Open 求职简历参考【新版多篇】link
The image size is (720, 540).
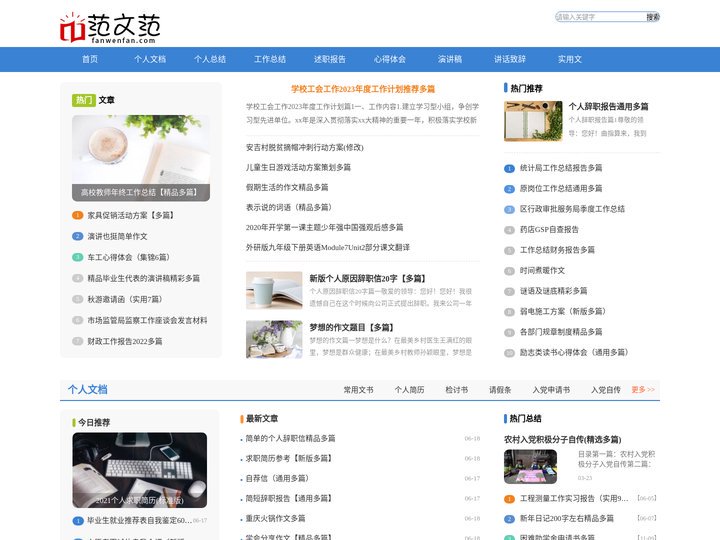click(x=288, y=459)
